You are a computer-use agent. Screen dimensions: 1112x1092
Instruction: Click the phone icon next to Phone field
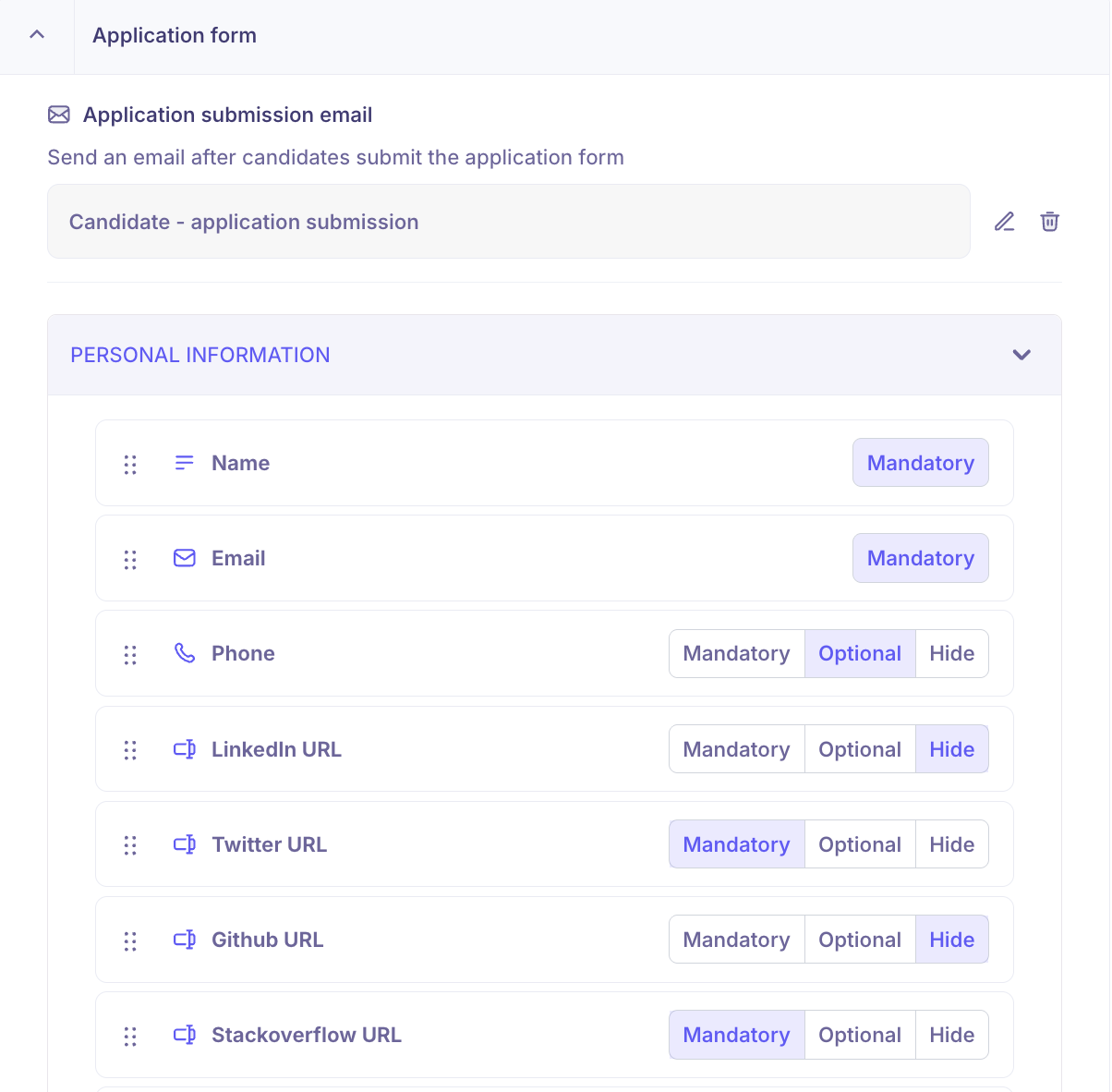click(185, 653)
